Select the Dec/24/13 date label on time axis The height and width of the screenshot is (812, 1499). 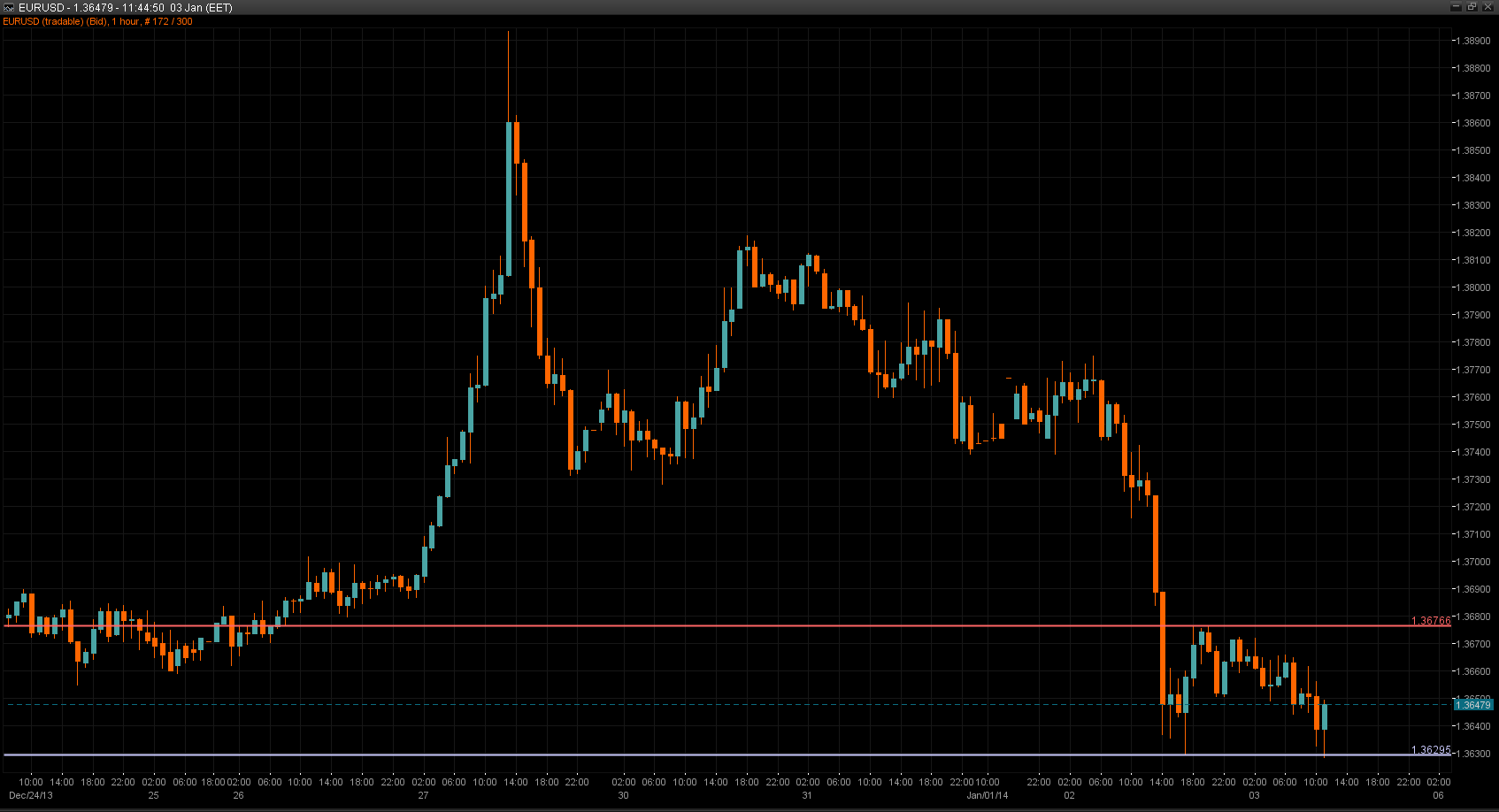[x=33, y=794]
